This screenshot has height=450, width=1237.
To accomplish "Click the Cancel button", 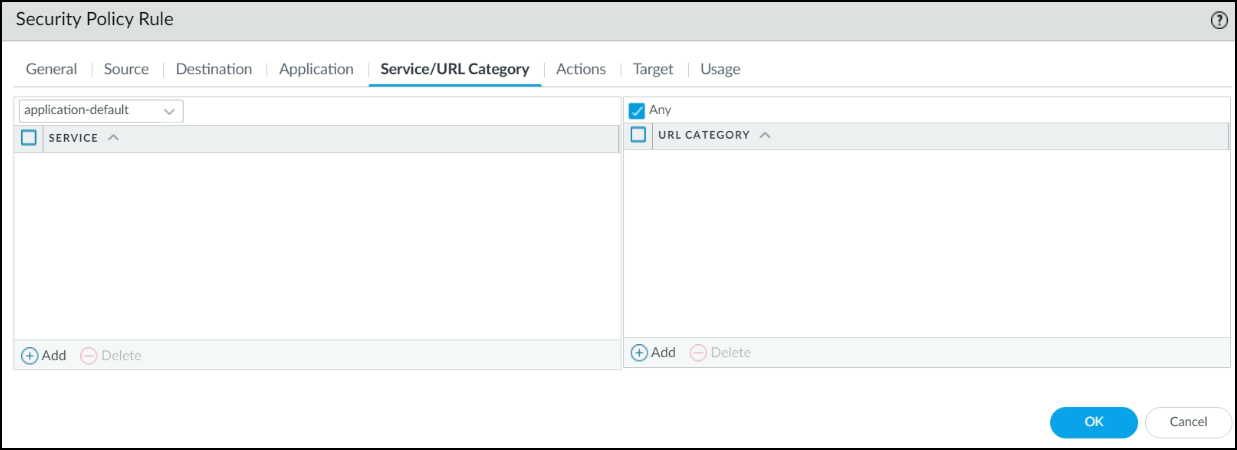I will click(x=1188, y=422).
